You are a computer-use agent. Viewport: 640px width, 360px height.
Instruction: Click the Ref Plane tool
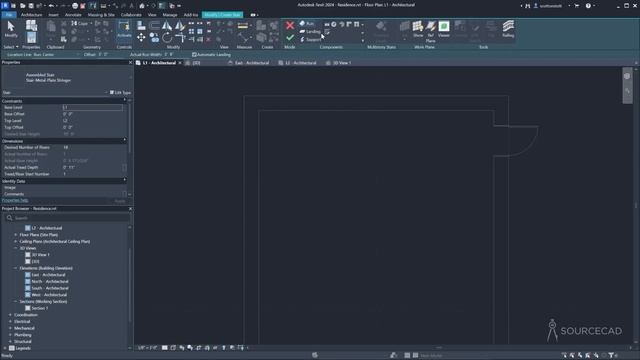[431, 31]
